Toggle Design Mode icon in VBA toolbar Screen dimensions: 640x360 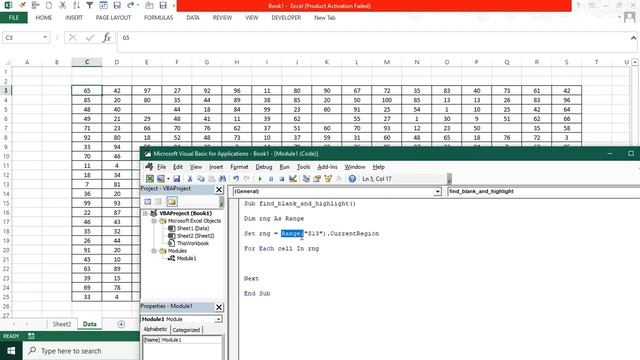pyautogui.click(x=293, y=179)
